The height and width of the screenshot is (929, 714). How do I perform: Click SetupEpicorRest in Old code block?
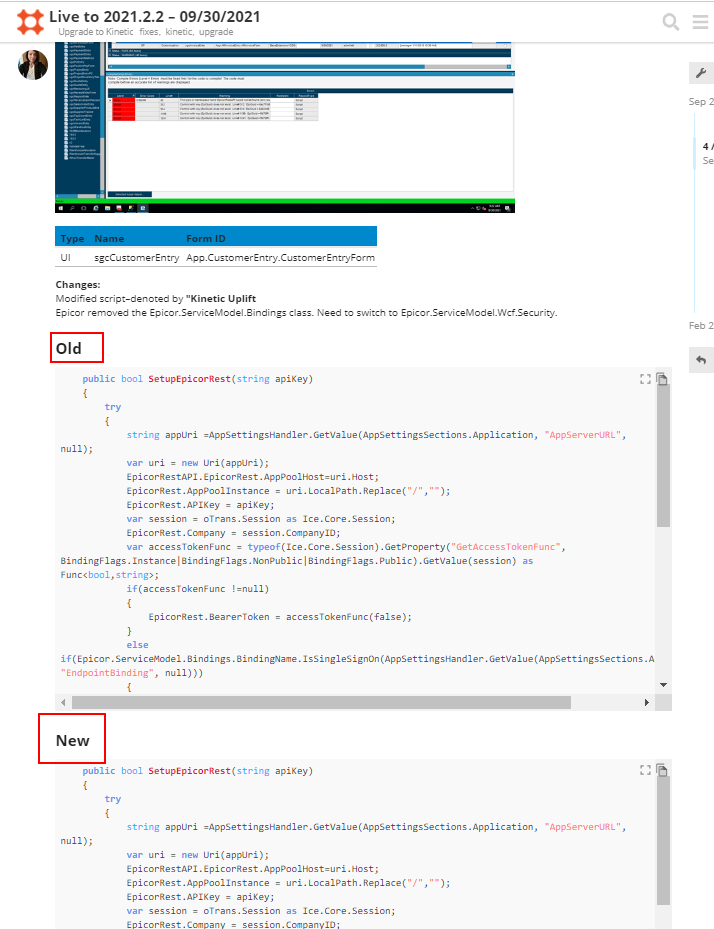pyautogui.click(x=190, y=379)
